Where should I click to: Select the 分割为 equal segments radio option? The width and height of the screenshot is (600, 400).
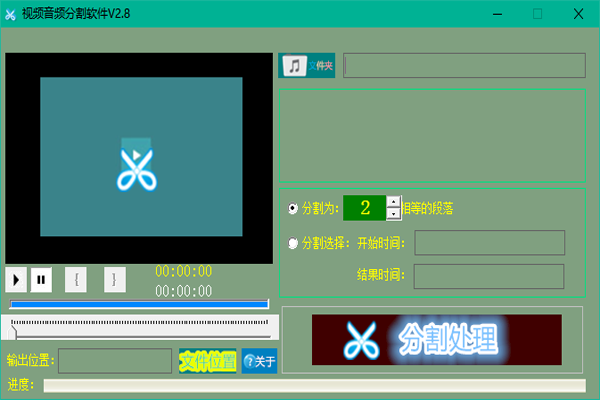[x=292, y=208]
